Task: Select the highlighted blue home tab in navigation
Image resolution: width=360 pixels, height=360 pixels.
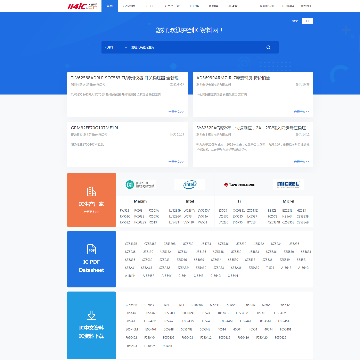Action: (x=110, y=6)
